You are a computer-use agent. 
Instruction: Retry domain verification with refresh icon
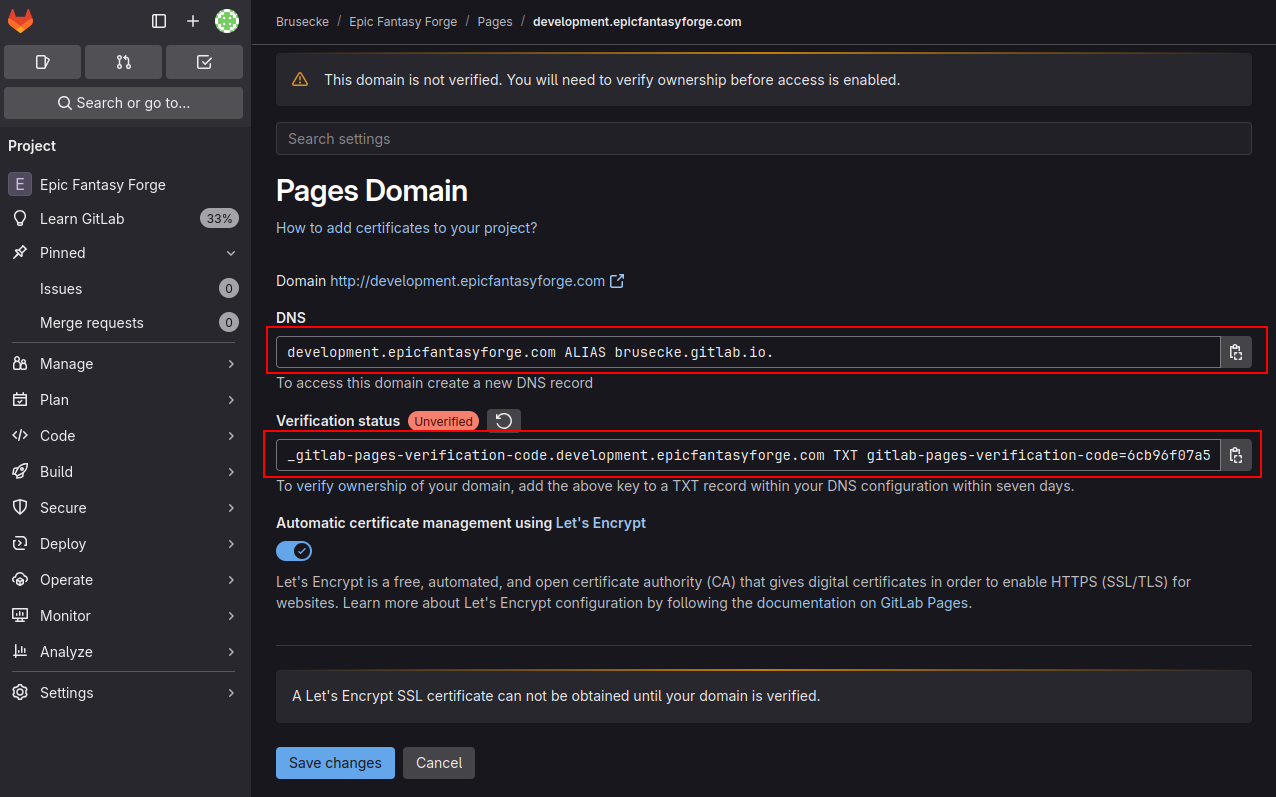coord(504,421)
